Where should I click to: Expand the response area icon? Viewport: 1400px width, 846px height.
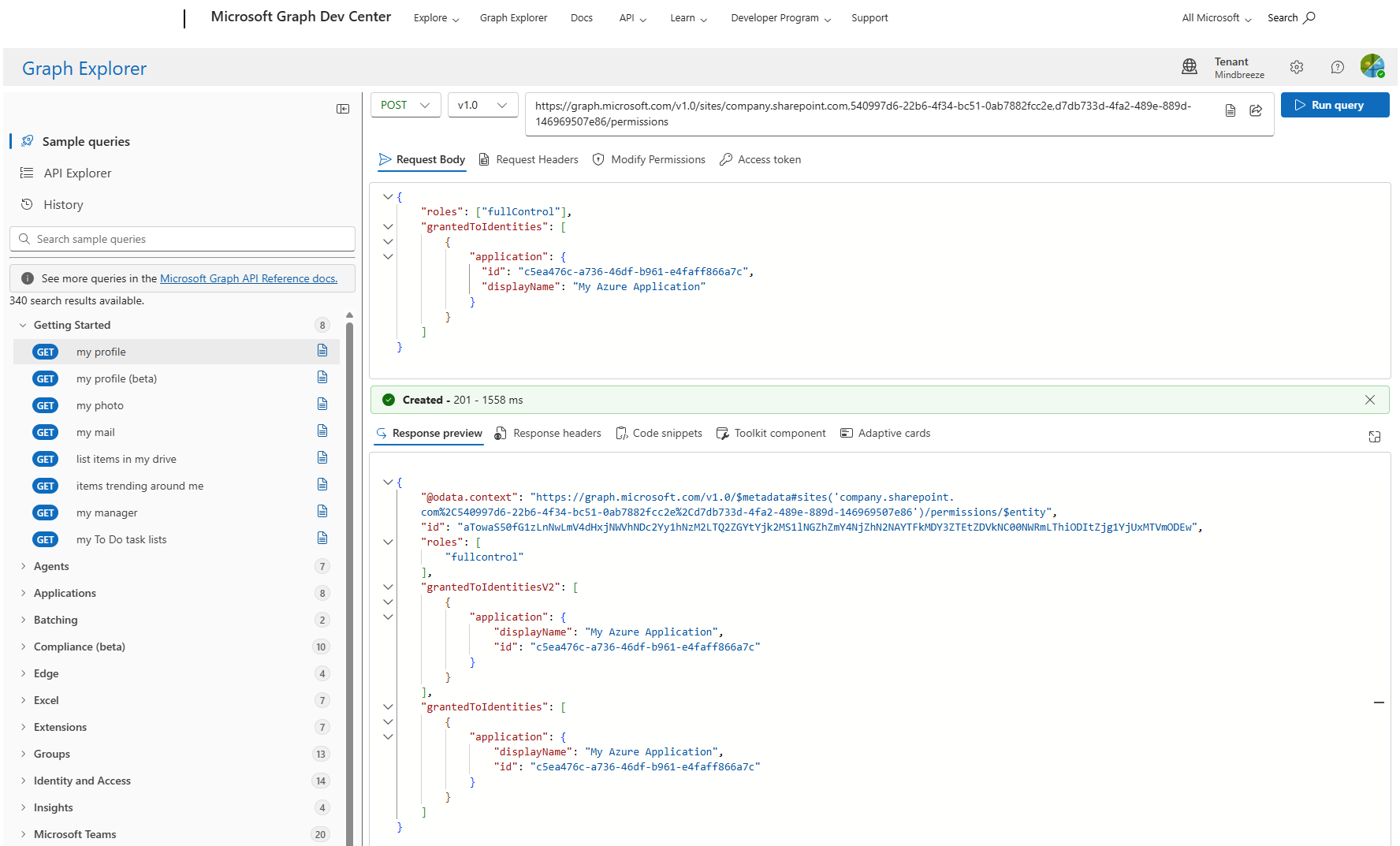[1374, 437]
